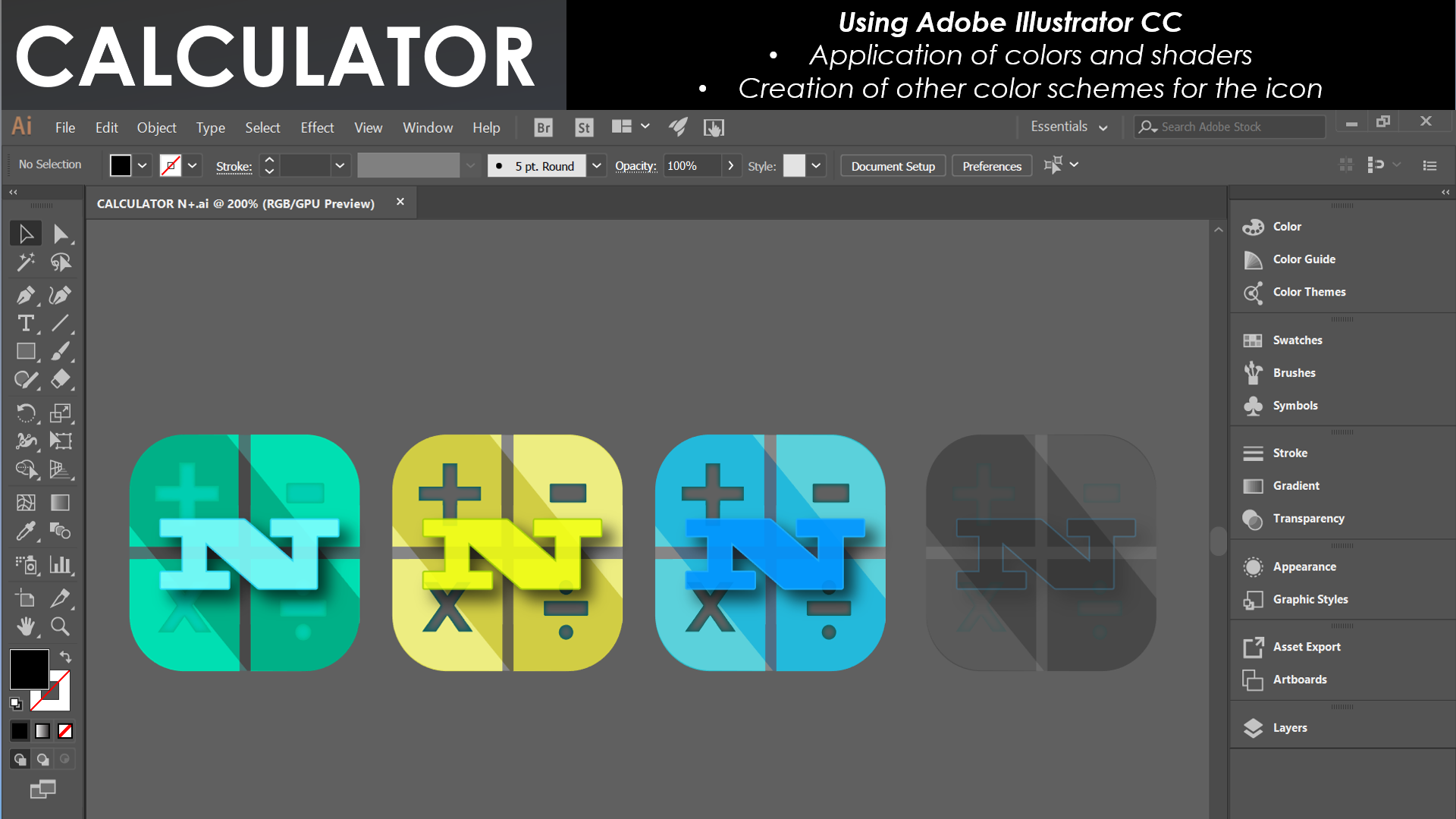Select the Free Transform tool

(x=61, y=441)
